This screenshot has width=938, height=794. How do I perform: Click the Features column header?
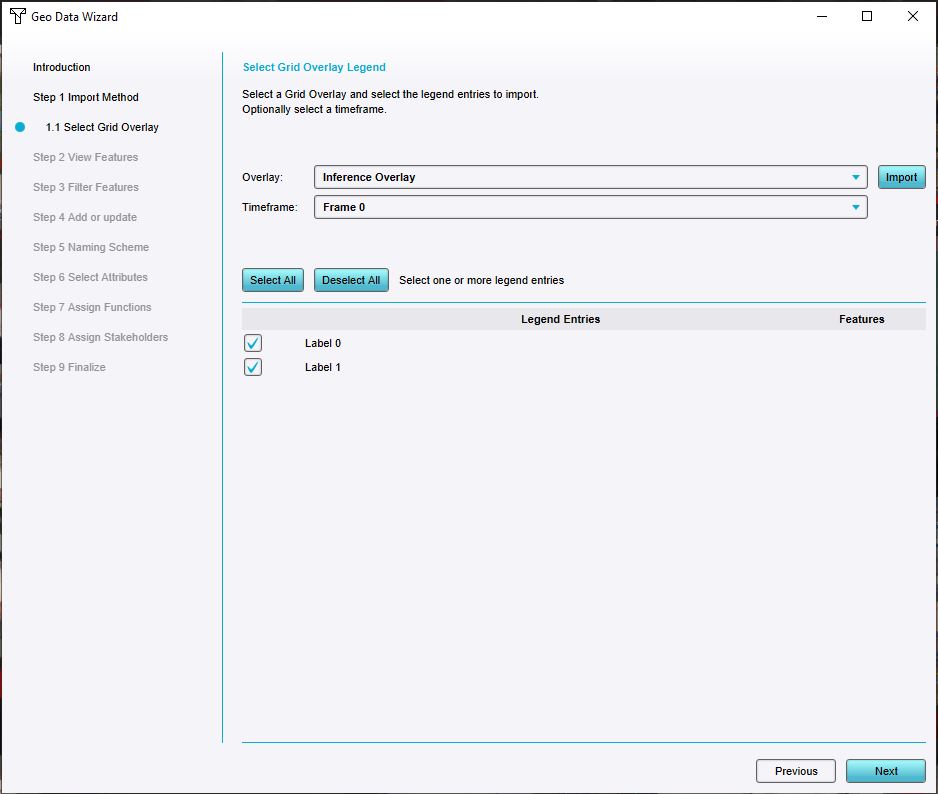[x=861, y=319]
